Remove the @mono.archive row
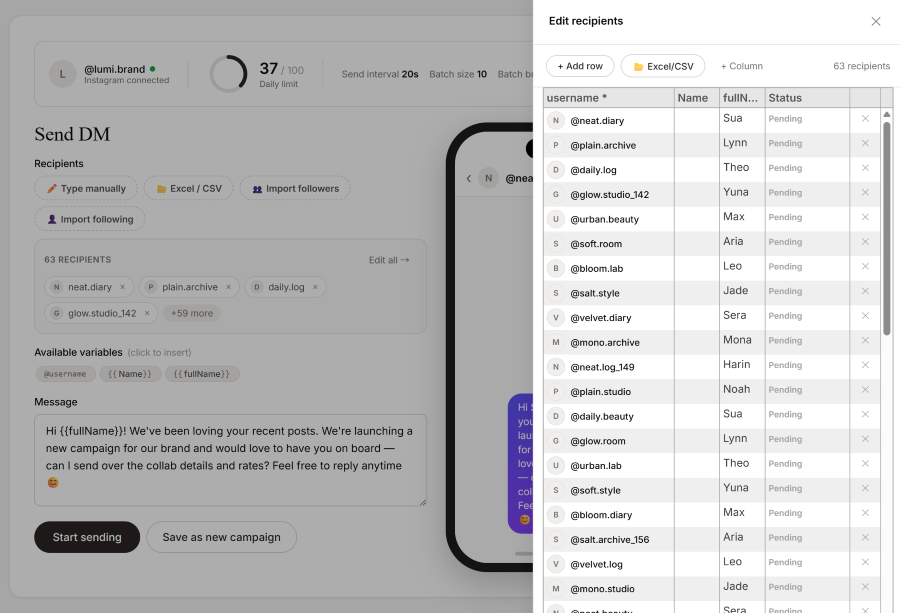 [x=865, y=341]
